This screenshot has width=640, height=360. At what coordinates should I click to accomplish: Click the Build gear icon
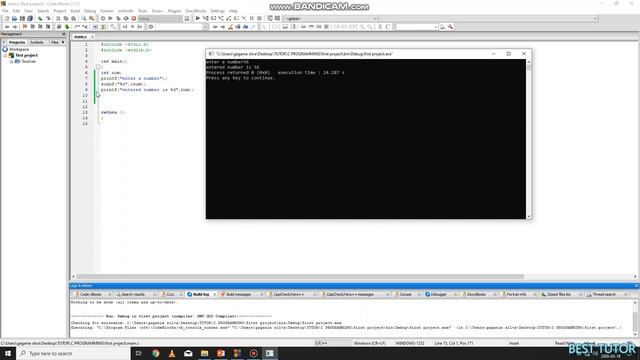[x=103, y=18]
